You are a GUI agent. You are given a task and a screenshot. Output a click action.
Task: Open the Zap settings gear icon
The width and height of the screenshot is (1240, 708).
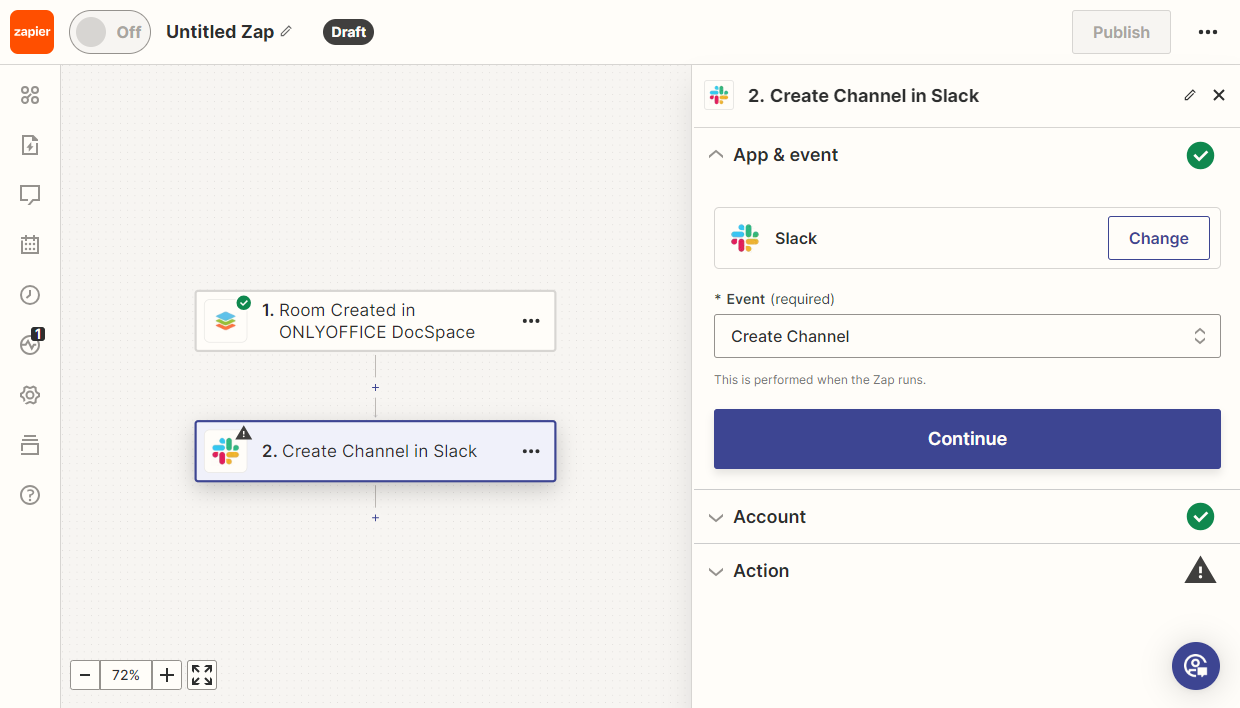pyautogui.click(x=30, y=395)
